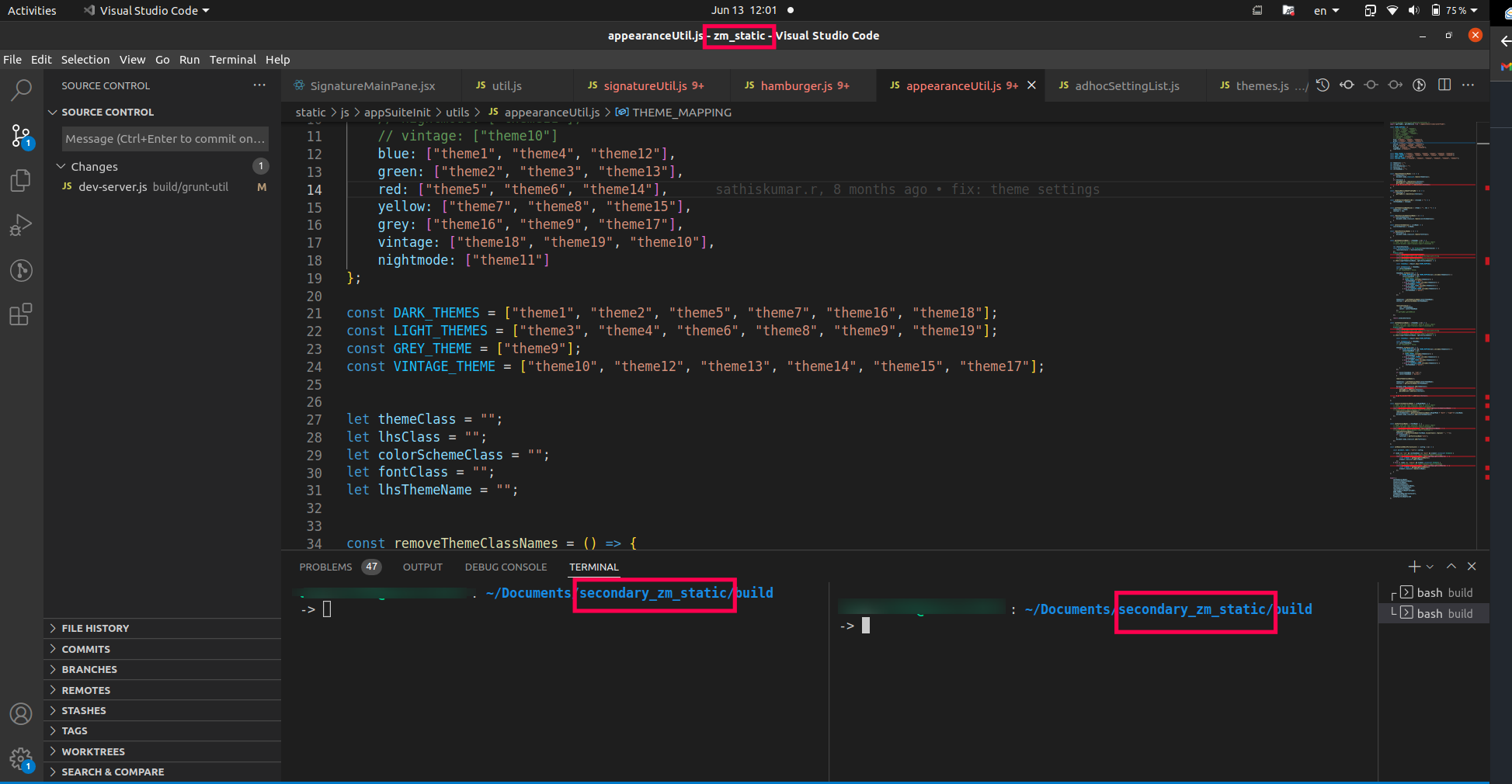Maximize terminal panel with chevron icon
Image resolution: width=1512 pixels, height=784 pixels.
(x=1451, y=567)
